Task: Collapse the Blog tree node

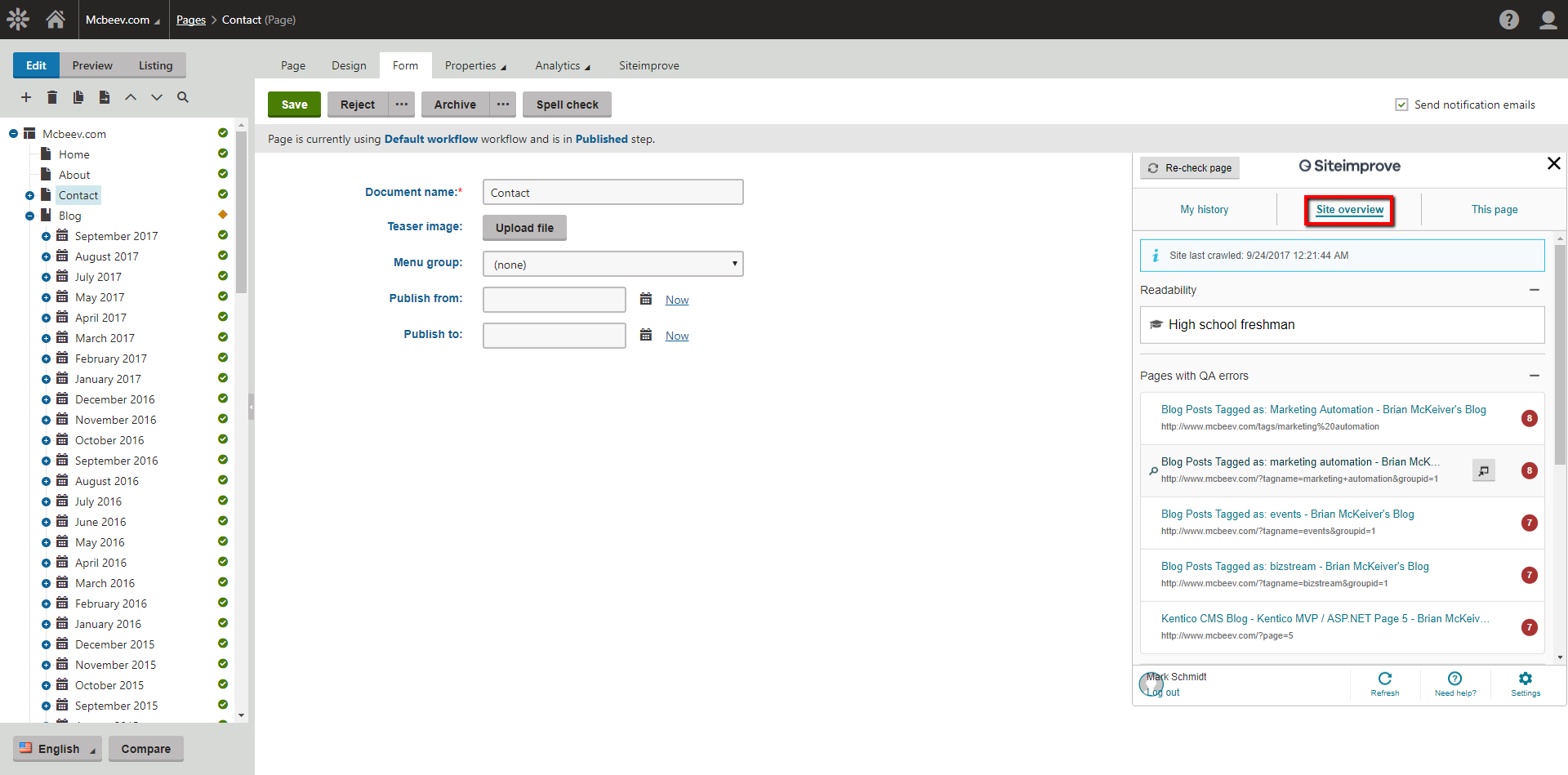Action: click(29, 216)
